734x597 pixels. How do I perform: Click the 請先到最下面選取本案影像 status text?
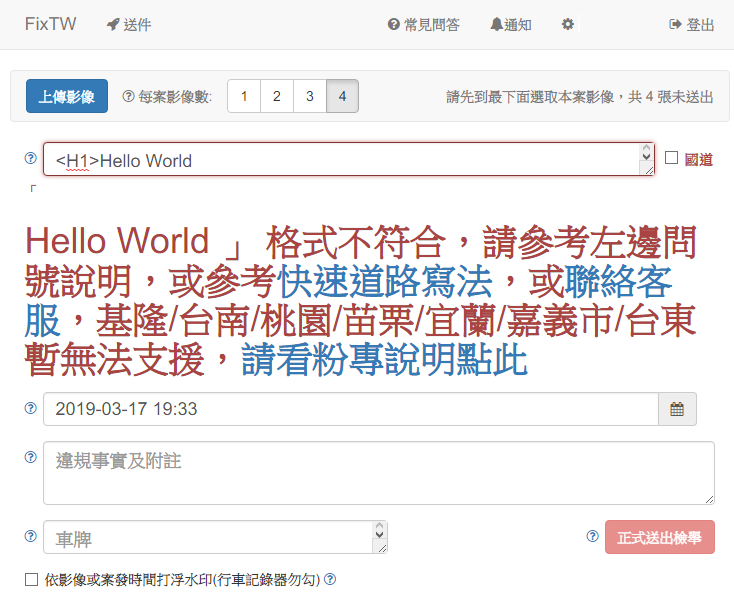point(580,97)
